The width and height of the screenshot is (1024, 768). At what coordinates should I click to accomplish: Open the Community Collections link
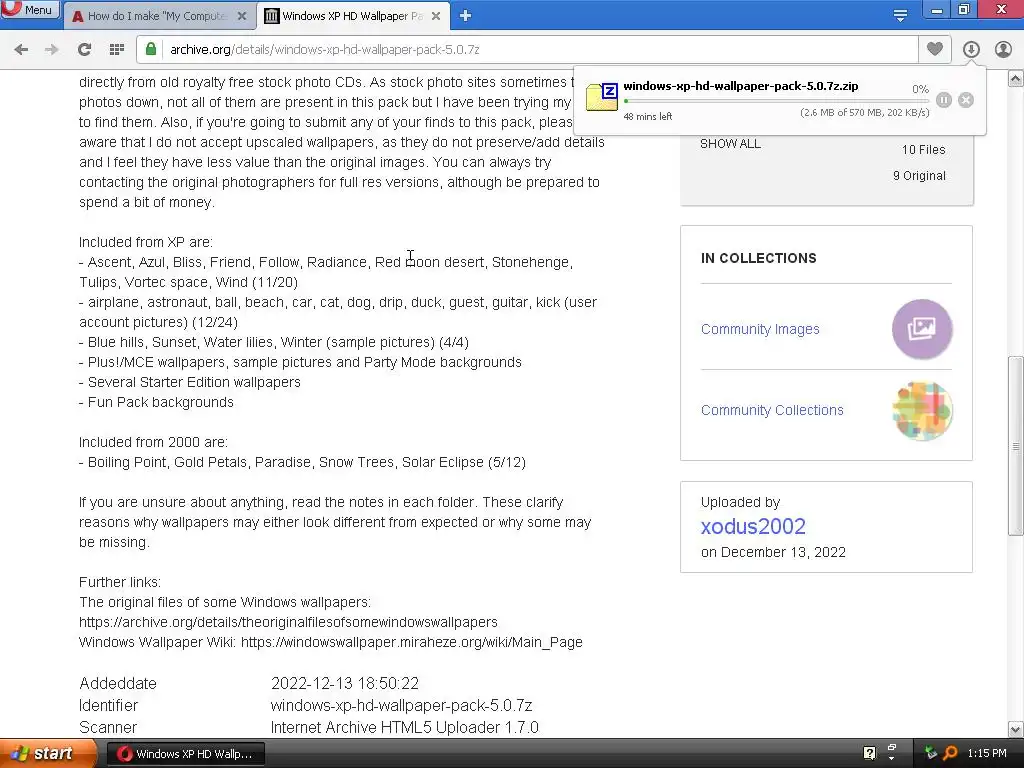pyautogui.click(x=772, y=410)
